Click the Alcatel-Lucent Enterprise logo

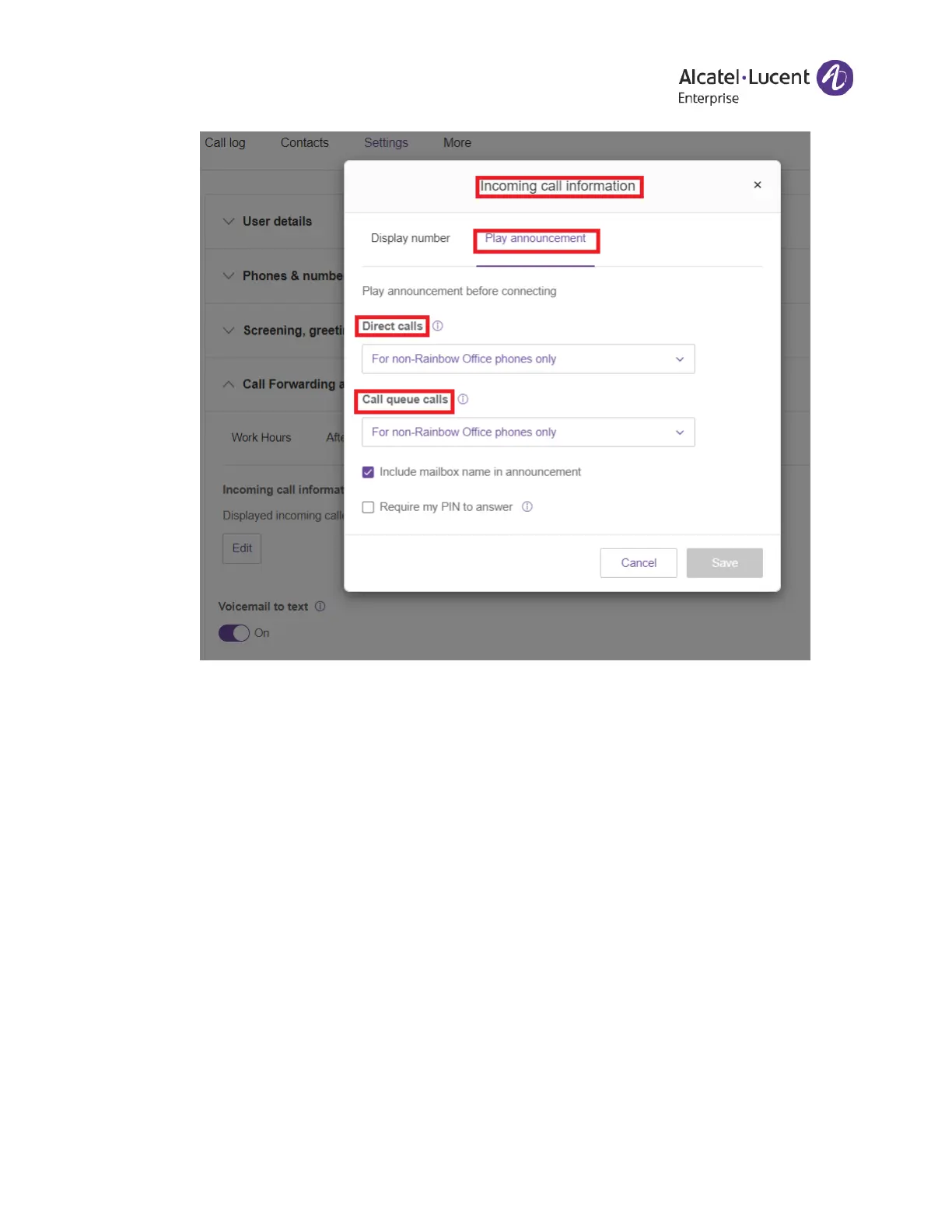pos(765,82)
